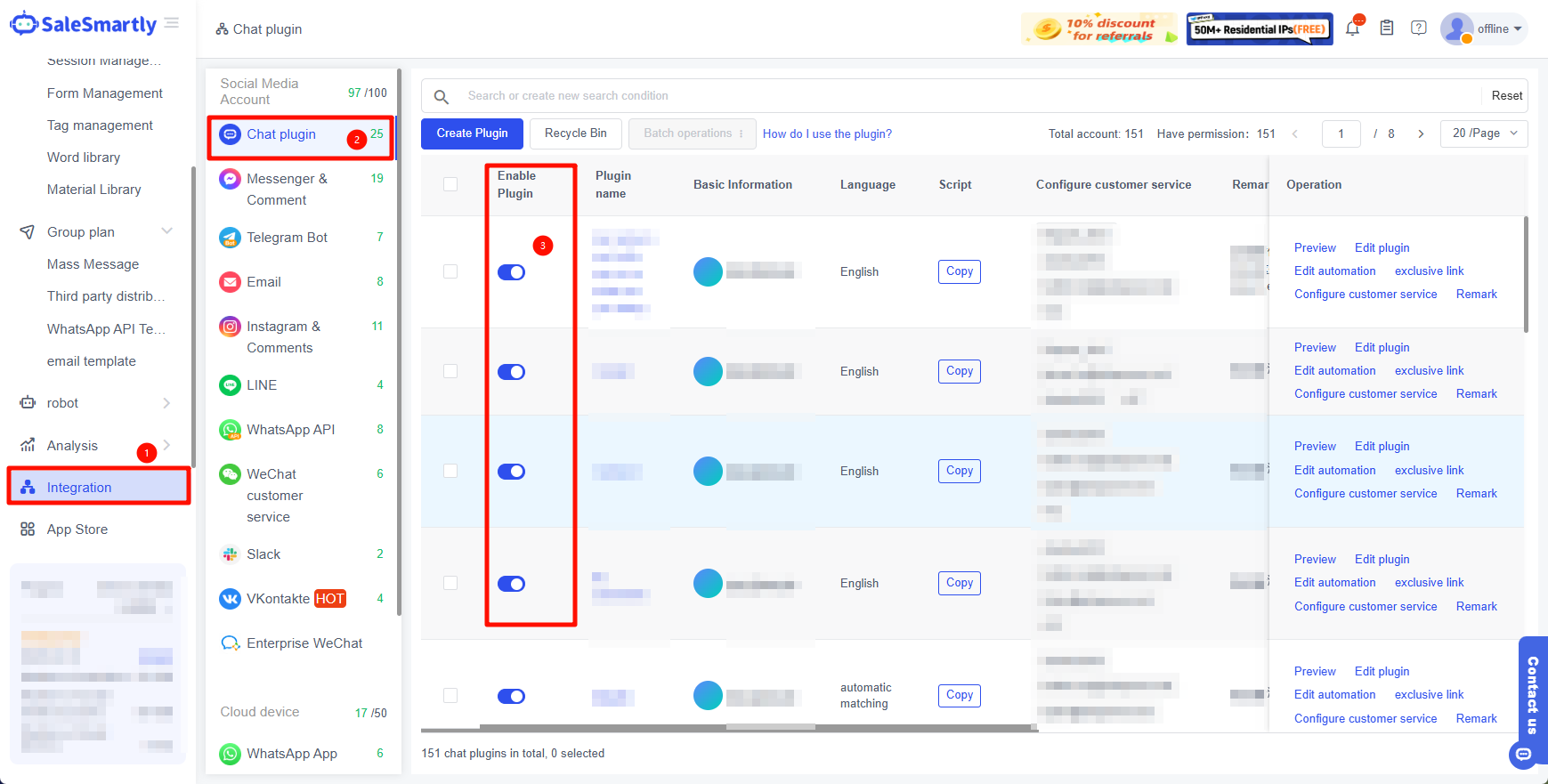Select WhatsApp API channel in list
1548x784 pixels.
pos(290,430)
